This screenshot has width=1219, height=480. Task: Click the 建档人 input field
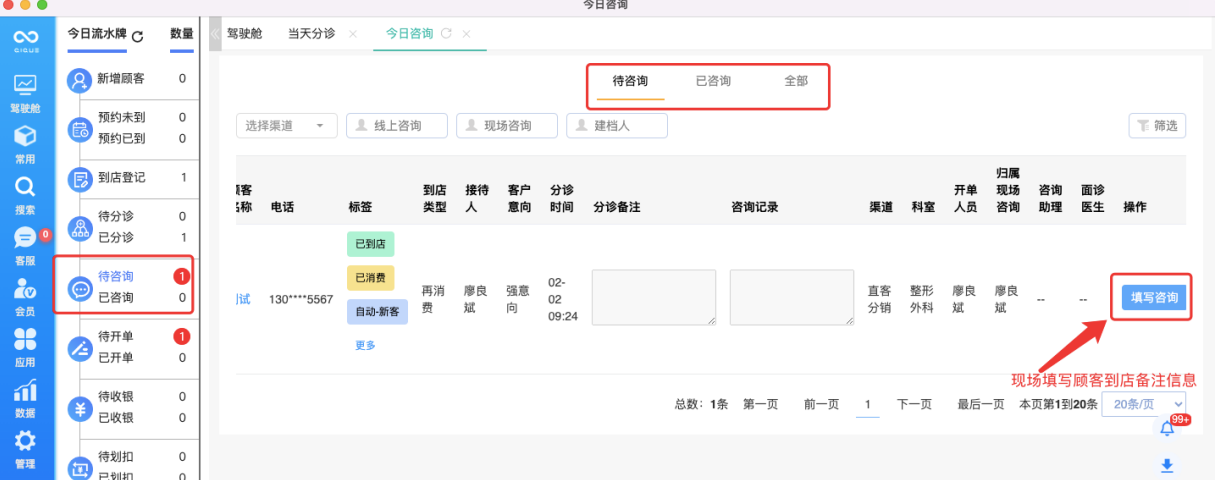tap(617, 125)
